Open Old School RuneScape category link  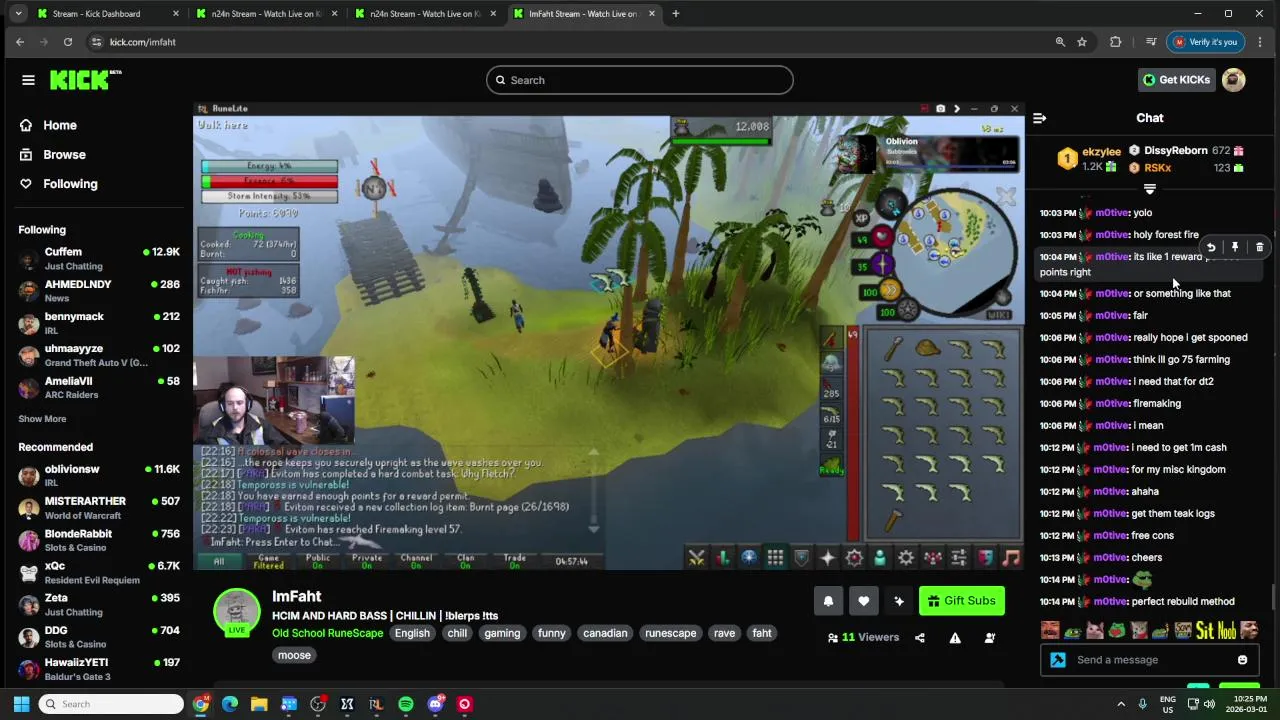tap(327, 633)
